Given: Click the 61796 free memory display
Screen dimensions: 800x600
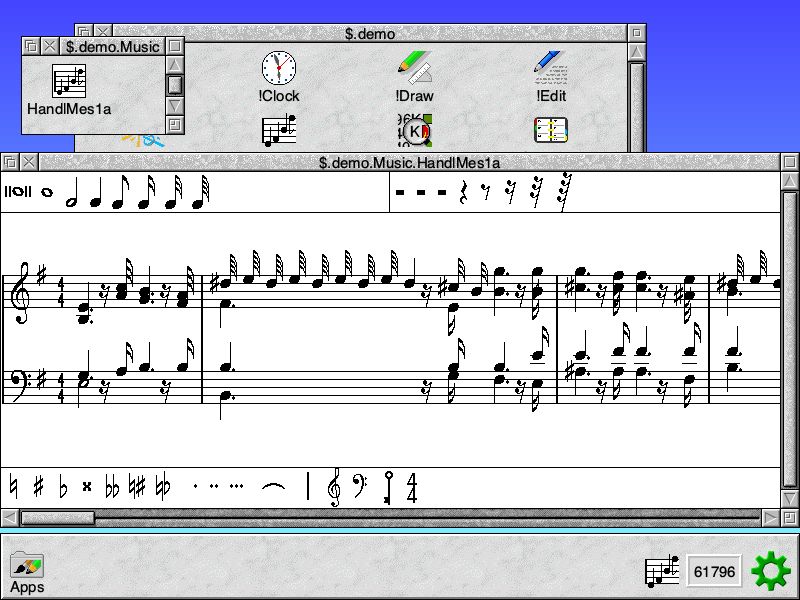Looking at the screenshot, I should pos(714,571).
